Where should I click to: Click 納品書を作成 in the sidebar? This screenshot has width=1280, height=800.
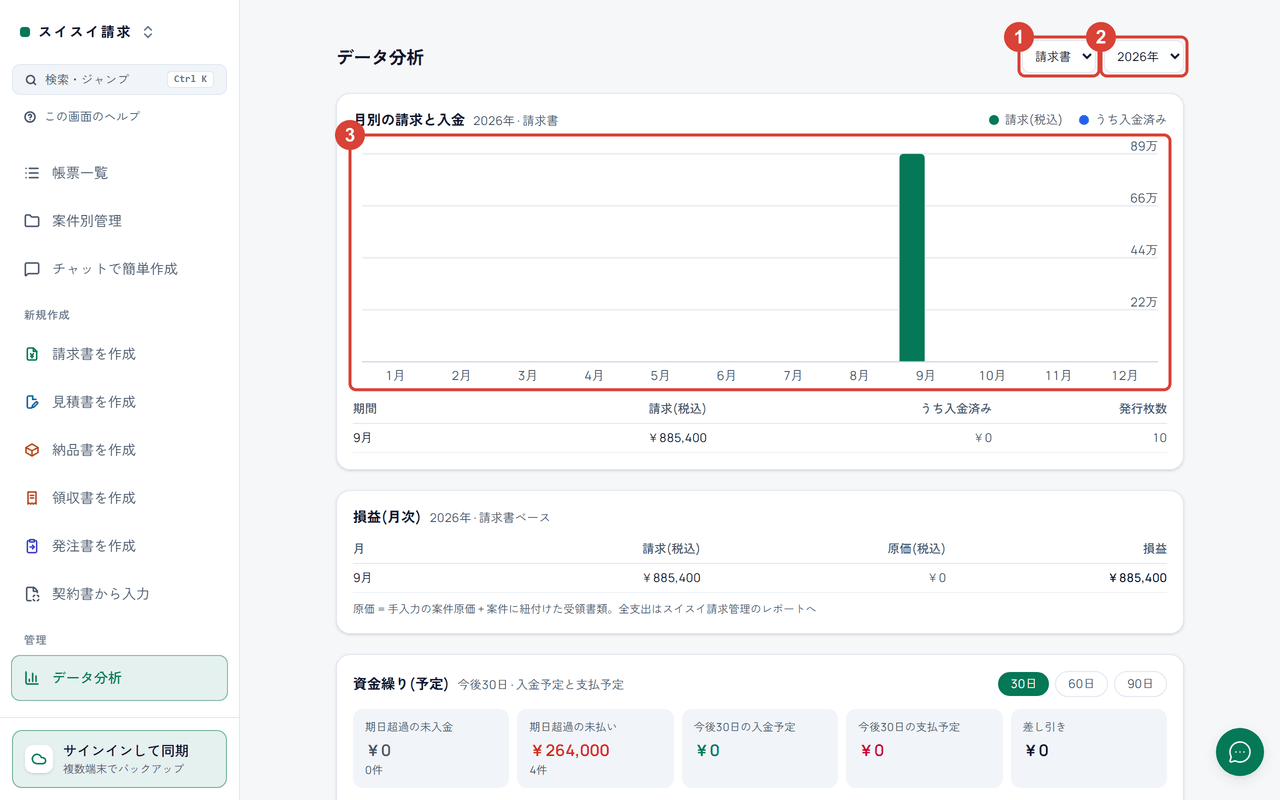119,450
